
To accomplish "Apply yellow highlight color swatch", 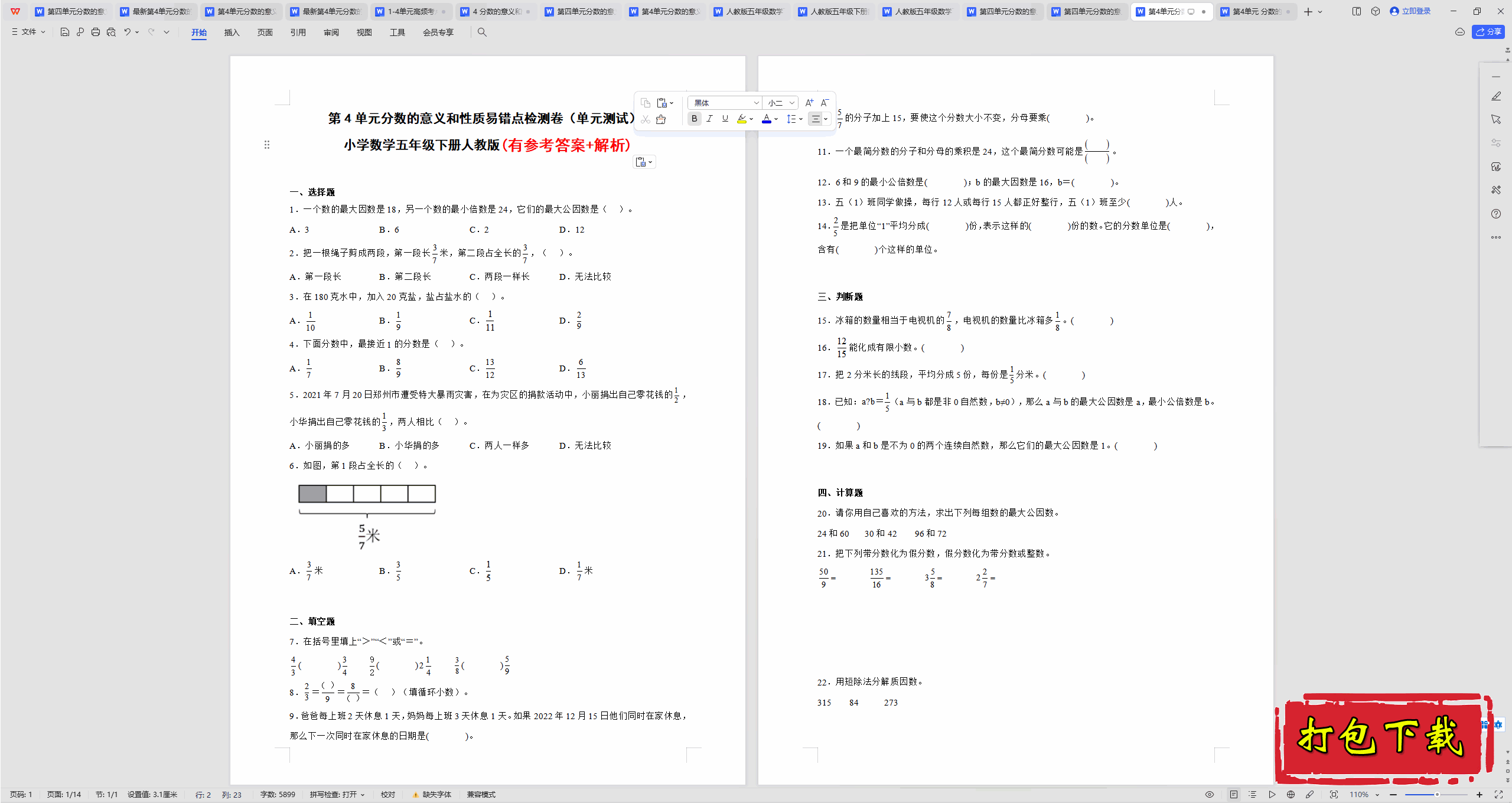I will click(742, 119).
